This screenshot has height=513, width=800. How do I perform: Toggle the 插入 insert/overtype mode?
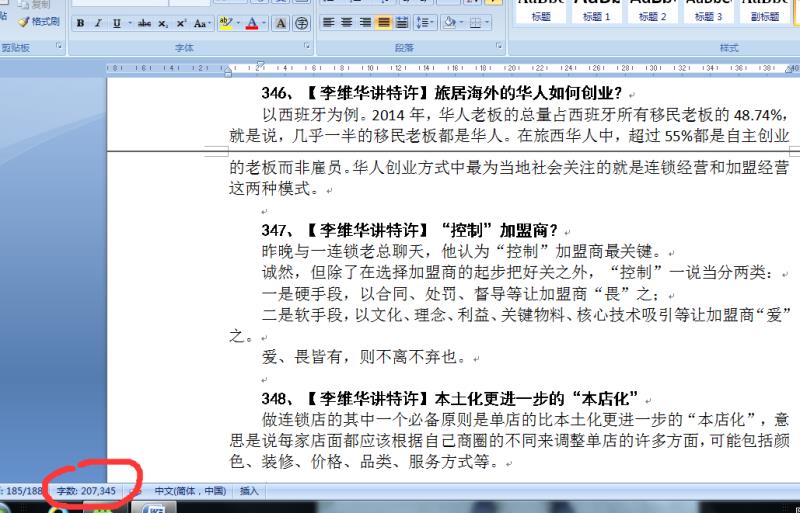point(249,491)
